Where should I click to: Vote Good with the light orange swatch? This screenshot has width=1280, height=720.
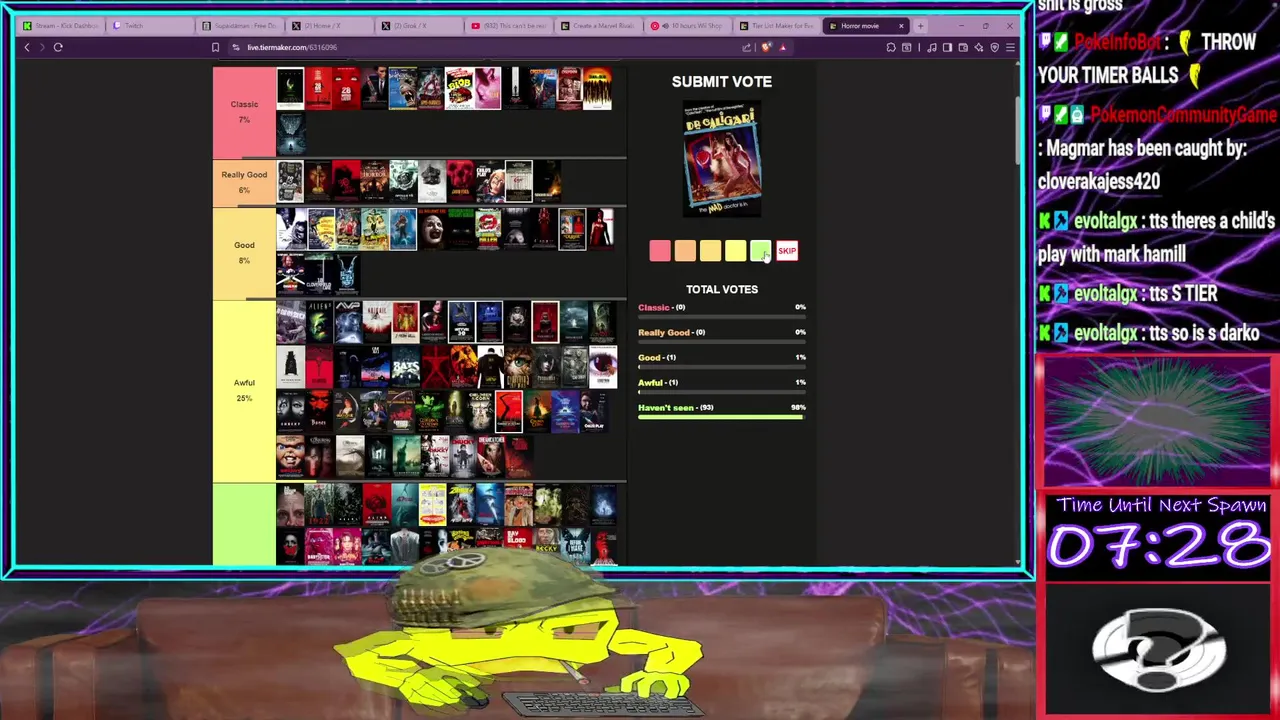[x=710, y=251]
